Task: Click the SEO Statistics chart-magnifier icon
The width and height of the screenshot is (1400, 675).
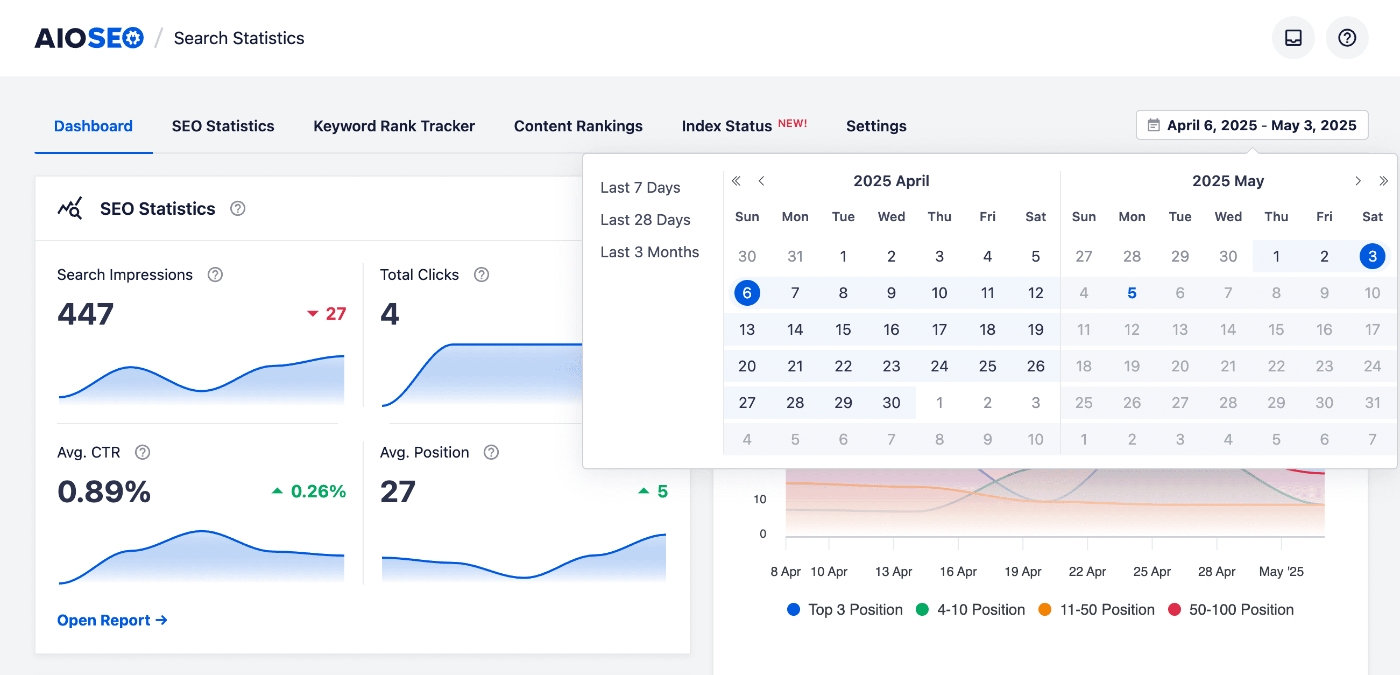Action: click(70, 208)
